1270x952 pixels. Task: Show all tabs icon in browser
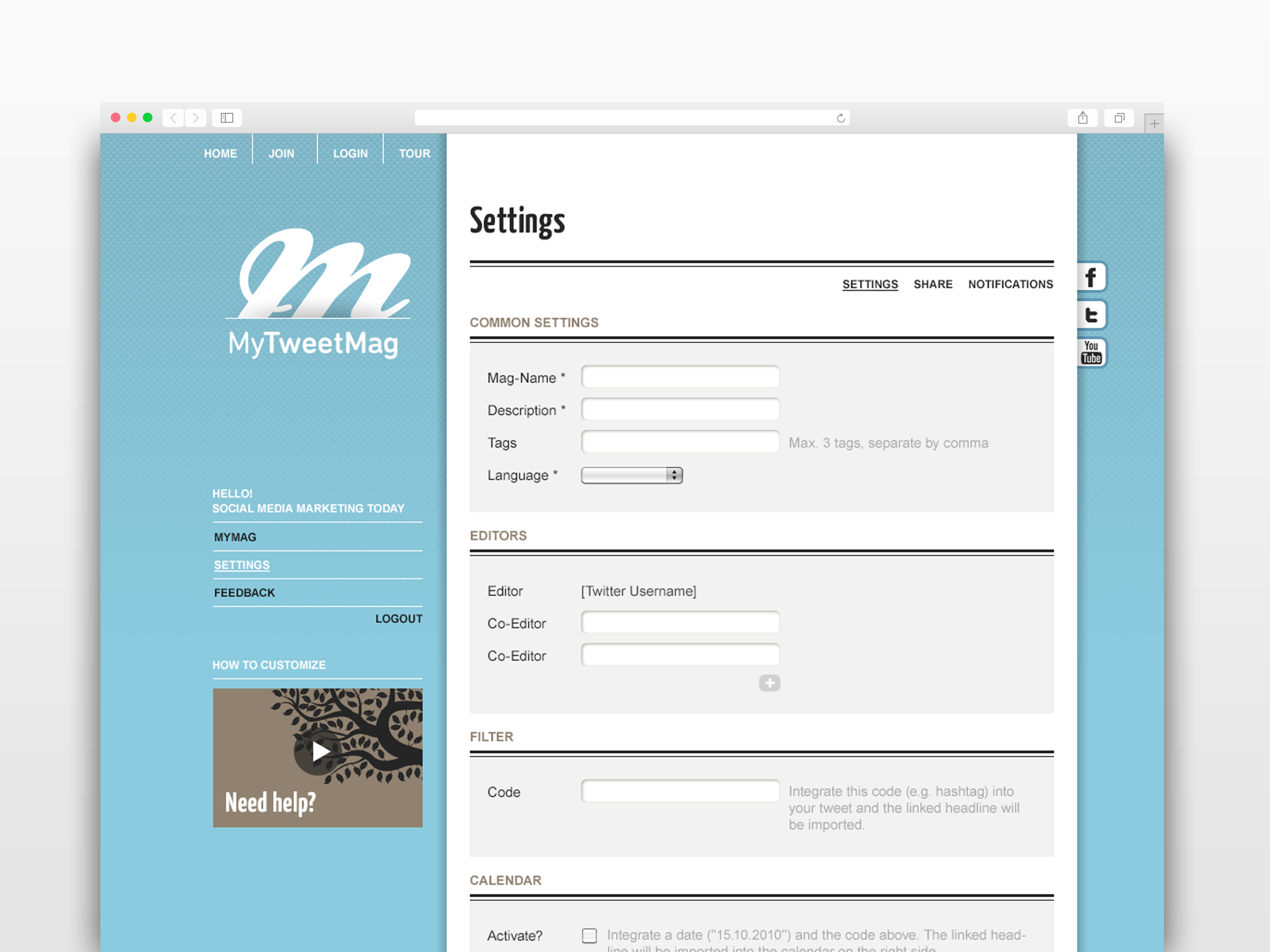click(1119, 118)
